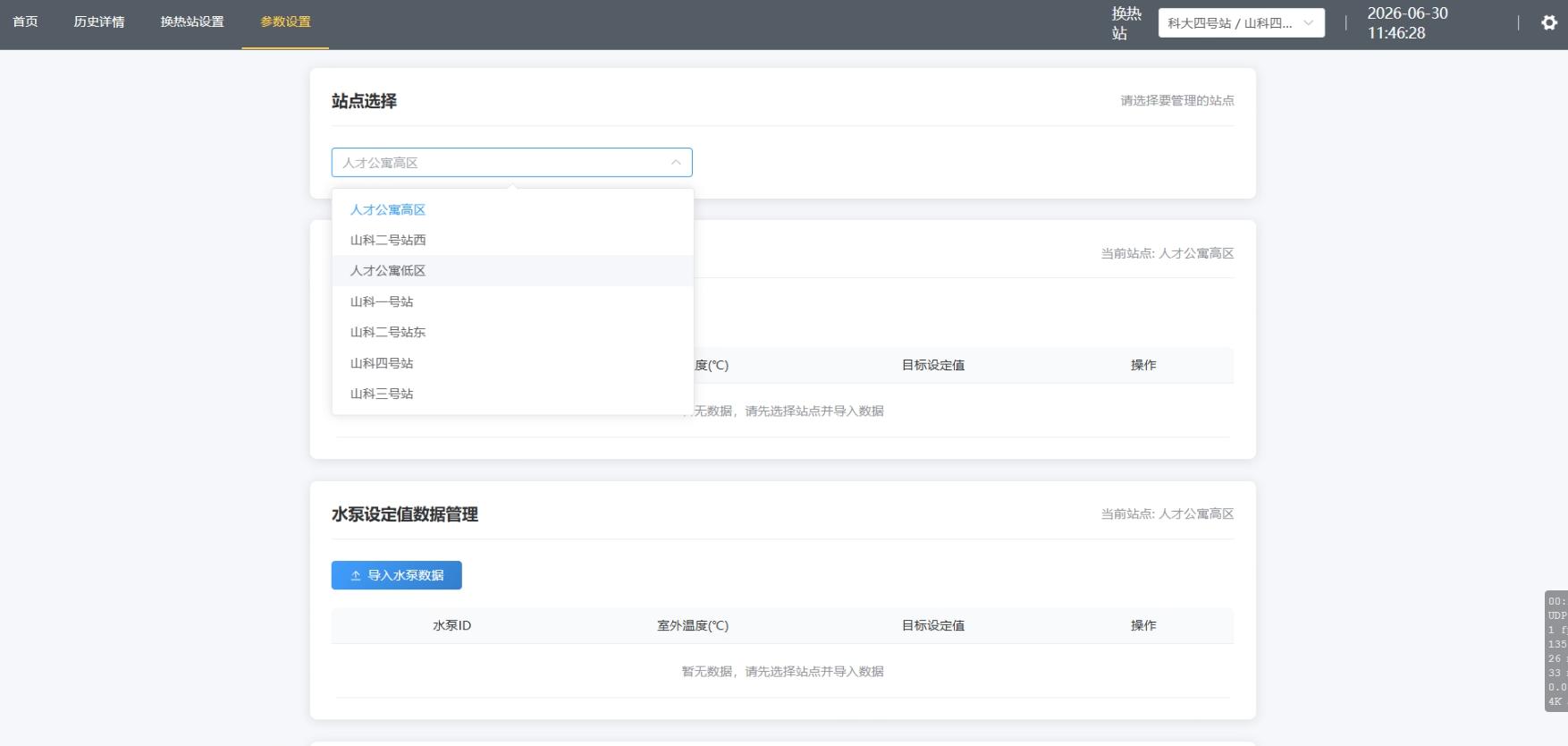1568x746 pixels.
Task: Switch to 换热站设置 tab
Action: (x=192, y=22)
